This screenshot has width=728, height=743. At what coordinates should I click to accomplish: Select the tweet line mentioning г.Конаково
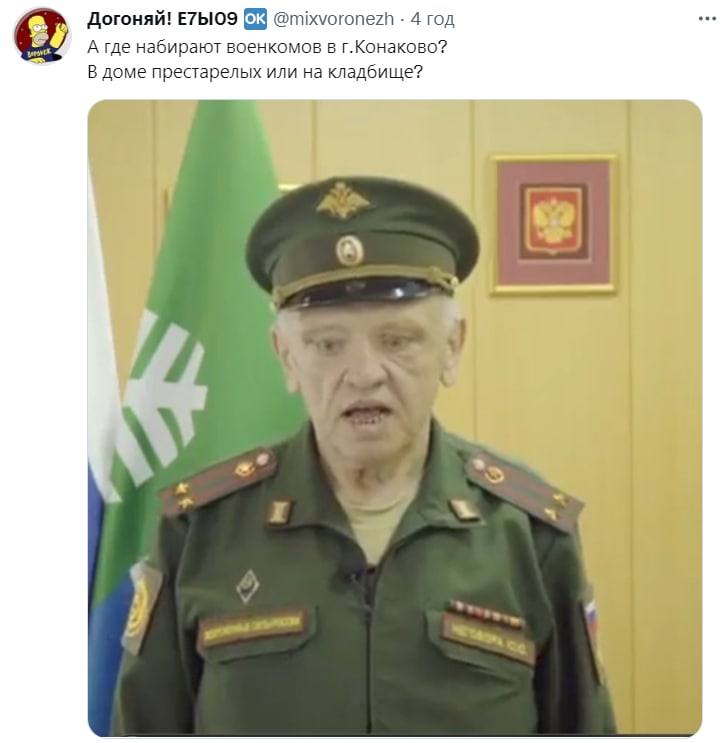point(267,47)
